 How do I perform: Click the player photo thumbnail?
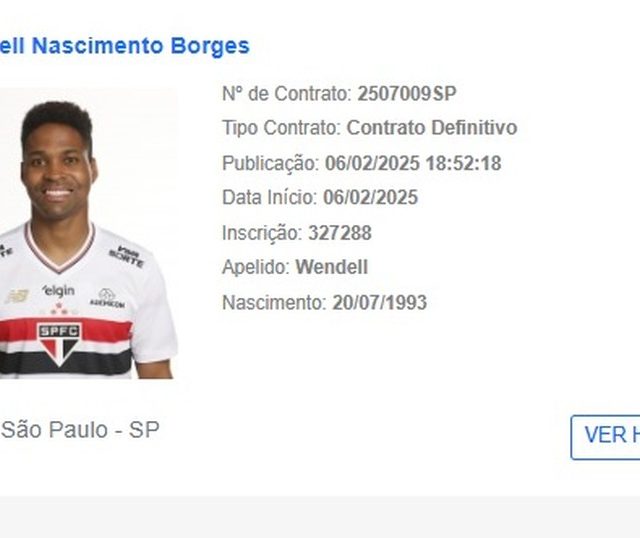pyautogui.click(x=88, y=233)
